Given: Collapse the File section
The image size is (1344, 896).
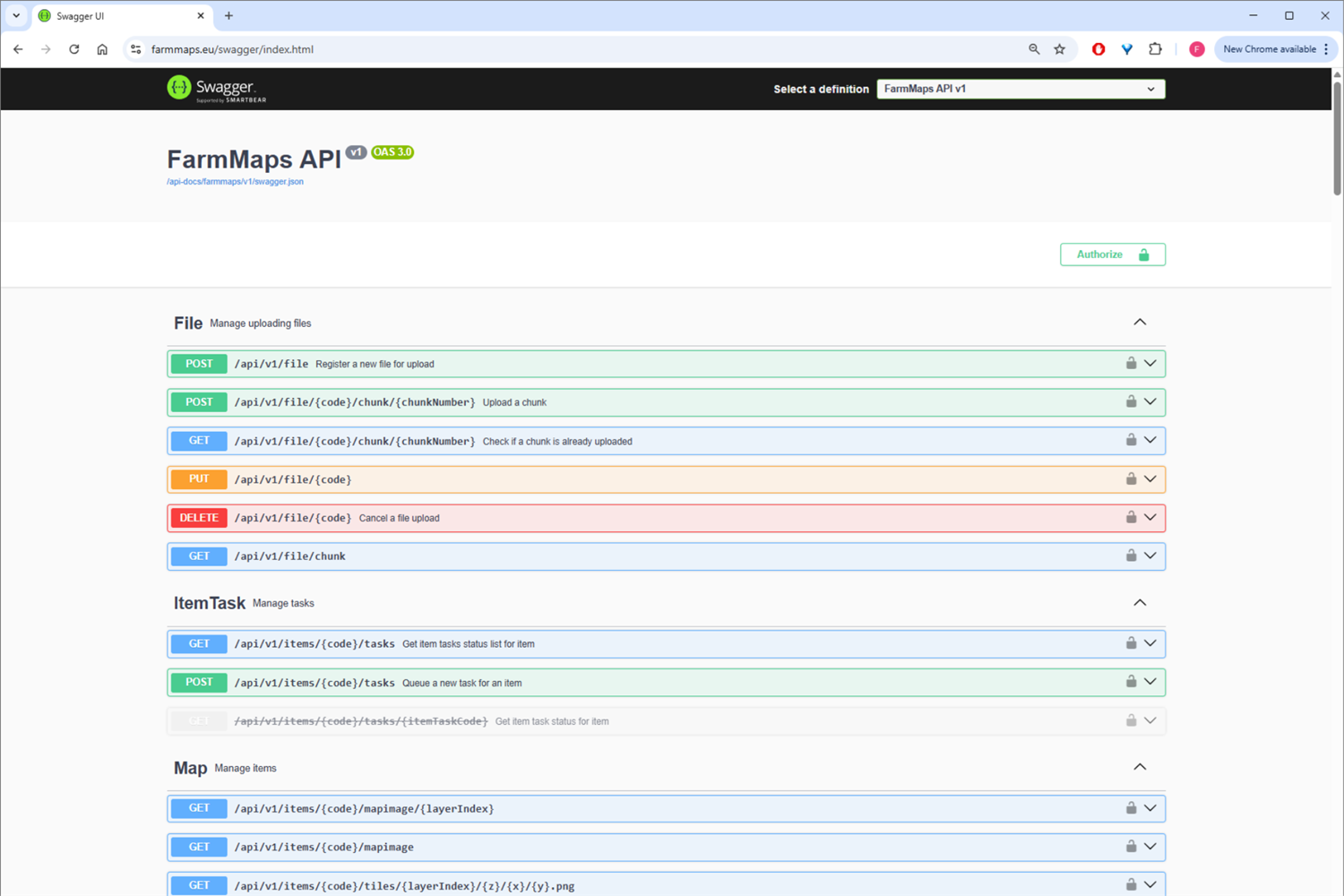Looking at the screenshot, I should click(x=1140, y=323).
